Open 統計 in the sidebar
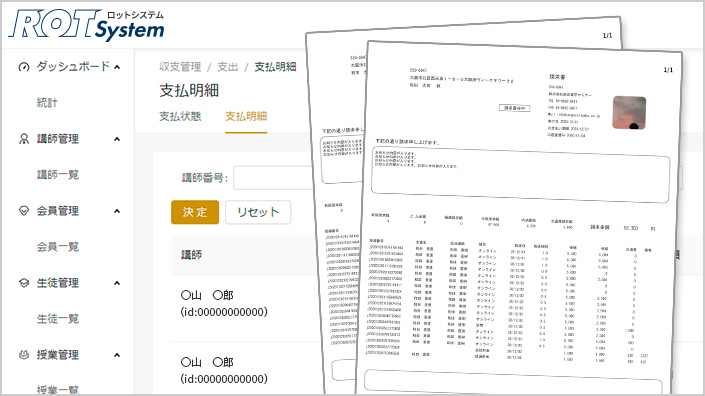The height and width of the screenshot is (396, 705). 47,102
